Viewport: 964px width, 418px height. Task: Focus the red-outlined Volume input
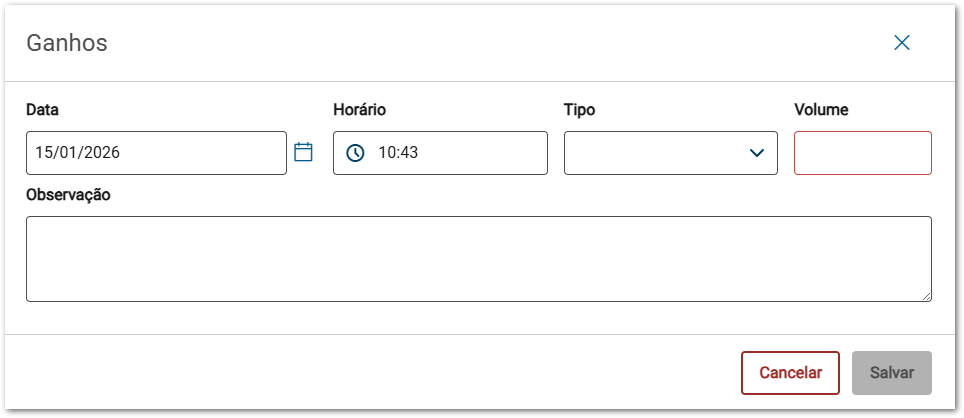pyautogui.click(x=862, y=153)
